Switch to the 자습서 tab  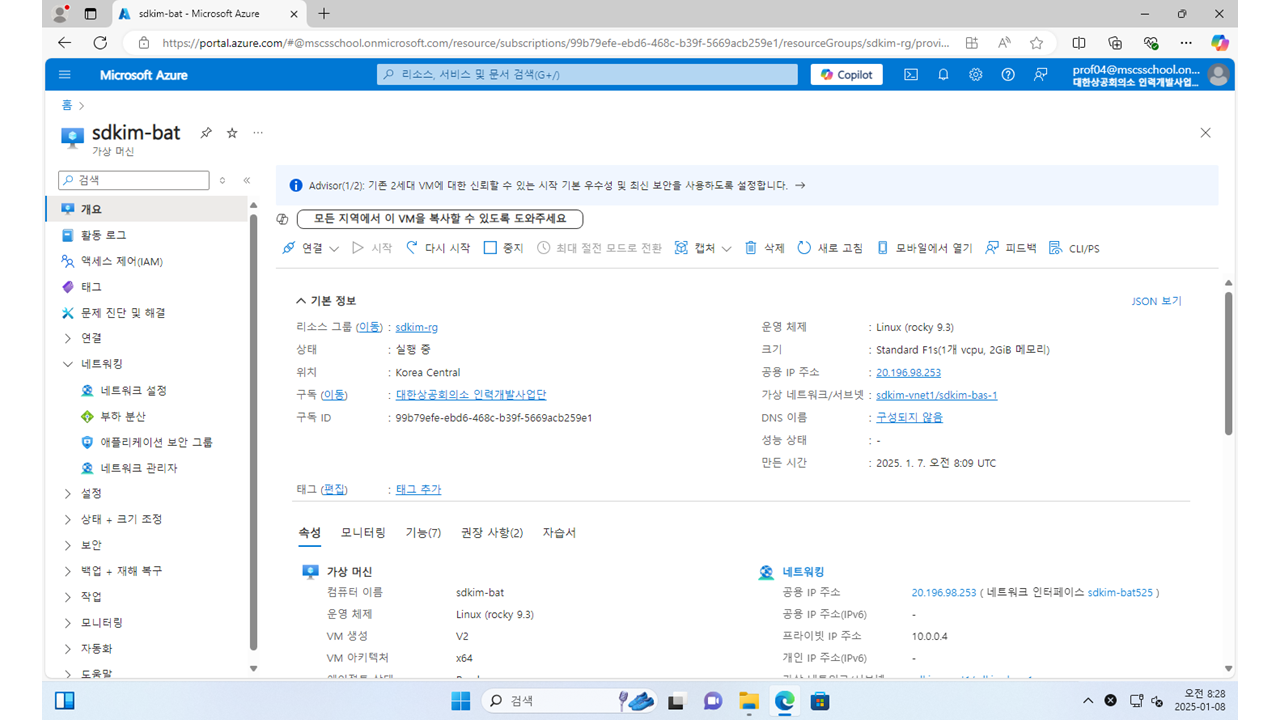pyautogui.click(x=559, y=533)
